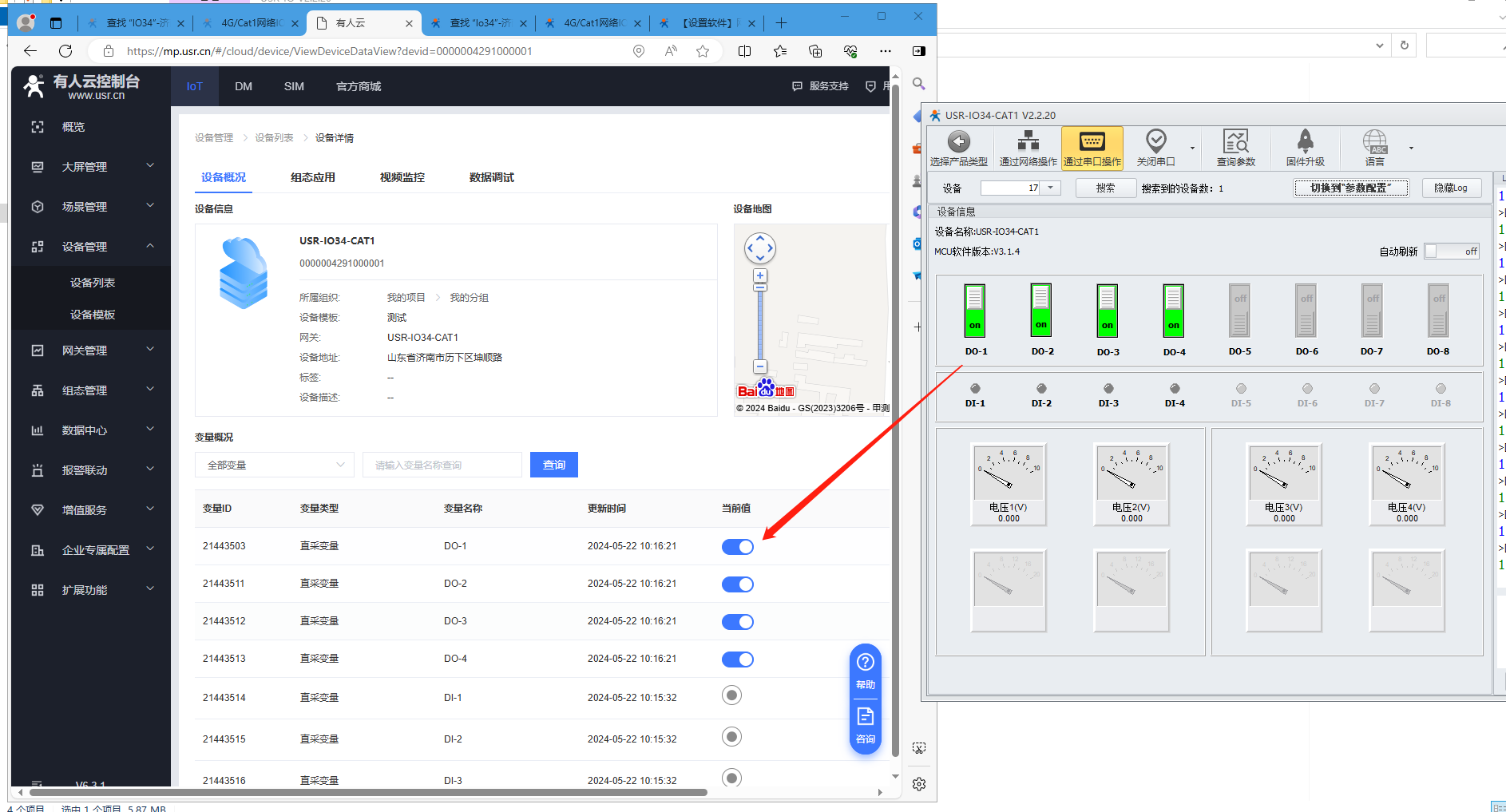Image resolution: width=1506 pixels, height=812 pixels.
Task: Switch to the 数据调试 tab
Action: tap(491, 177)
